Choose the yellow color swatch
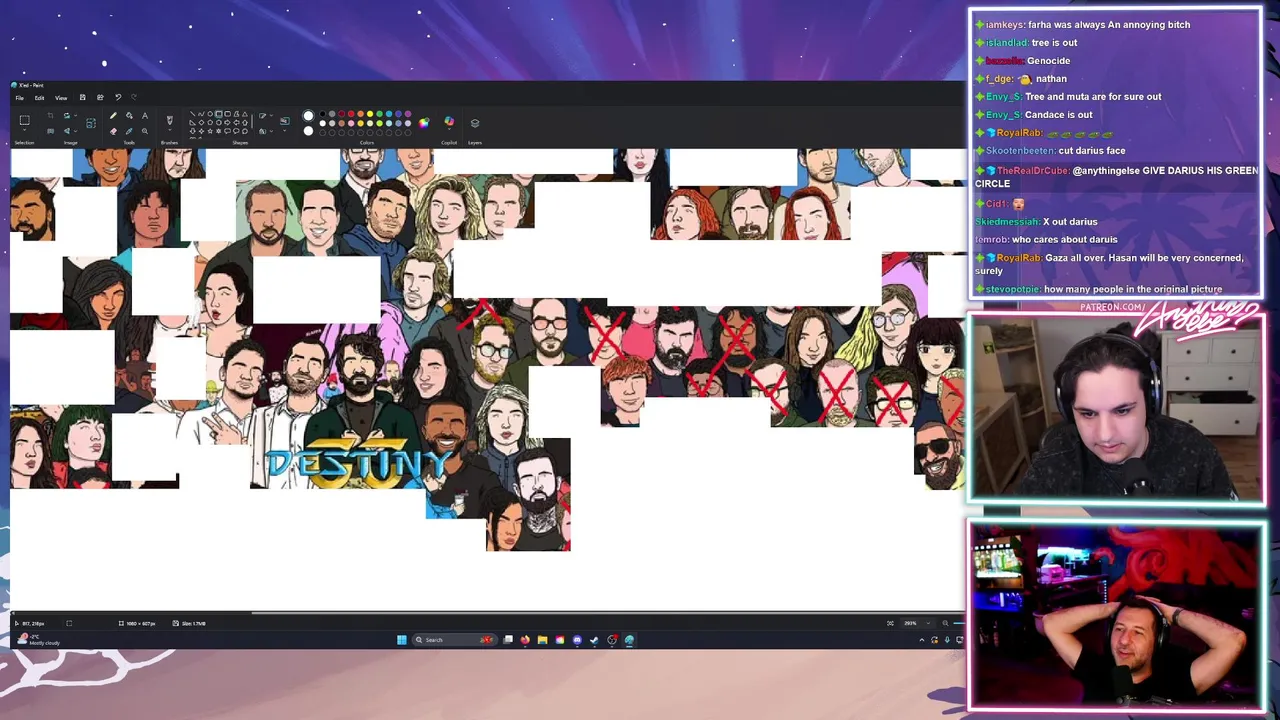The image size is (1280, 720). (x=370, y=114)
